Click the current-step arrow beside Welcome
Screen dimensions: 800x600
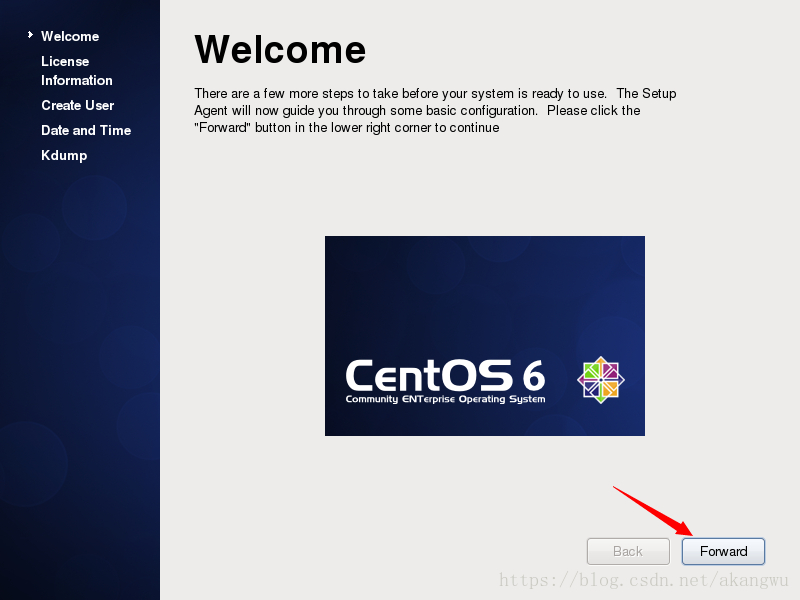(30, 35)
